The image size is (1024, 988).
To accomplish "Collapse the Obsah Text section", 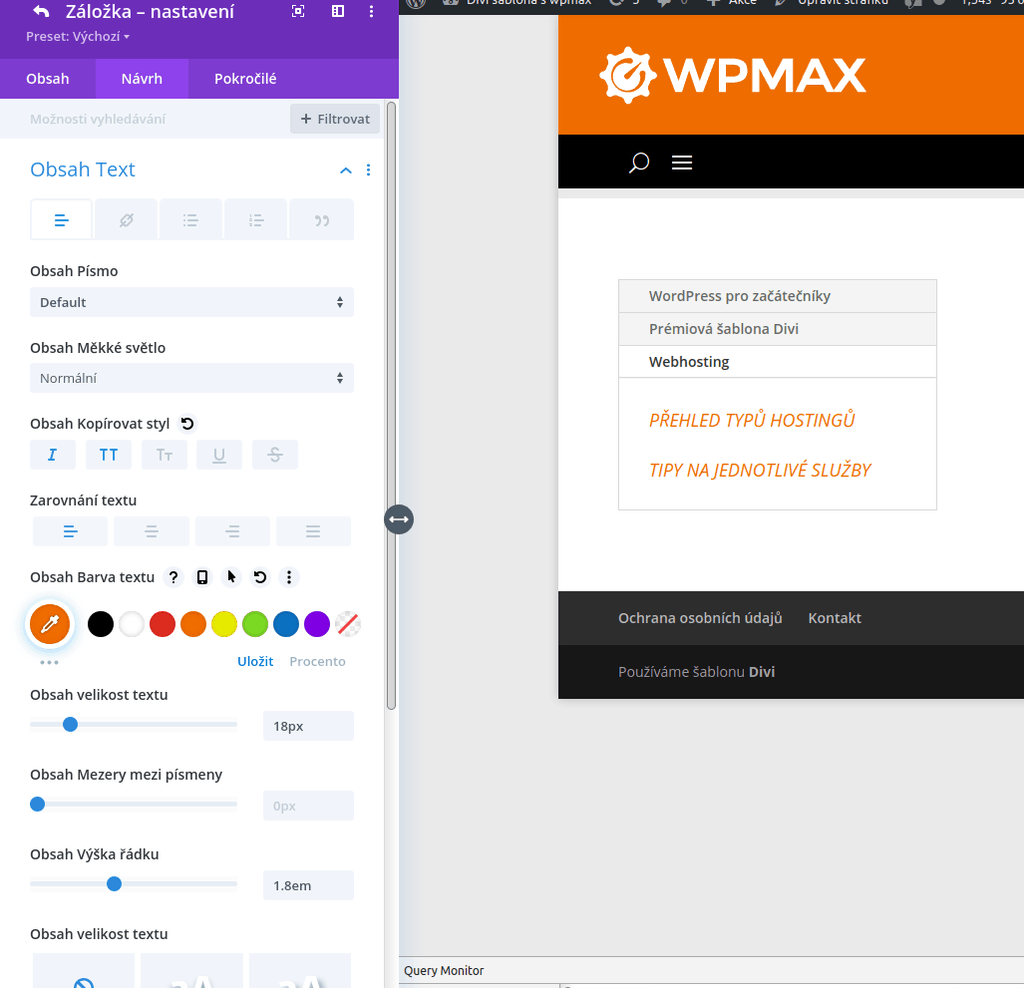I will point(346,170).
